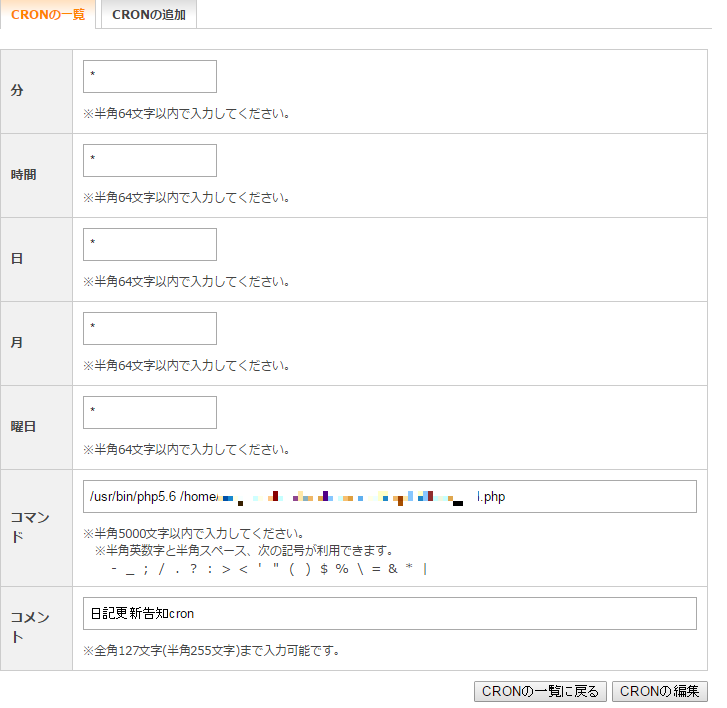Image resolution: width=727 pixels, height=708 pixels.
Task: Focus the 時間 (hour) input field
Action: pyautogui.click(x=150, y=160)
